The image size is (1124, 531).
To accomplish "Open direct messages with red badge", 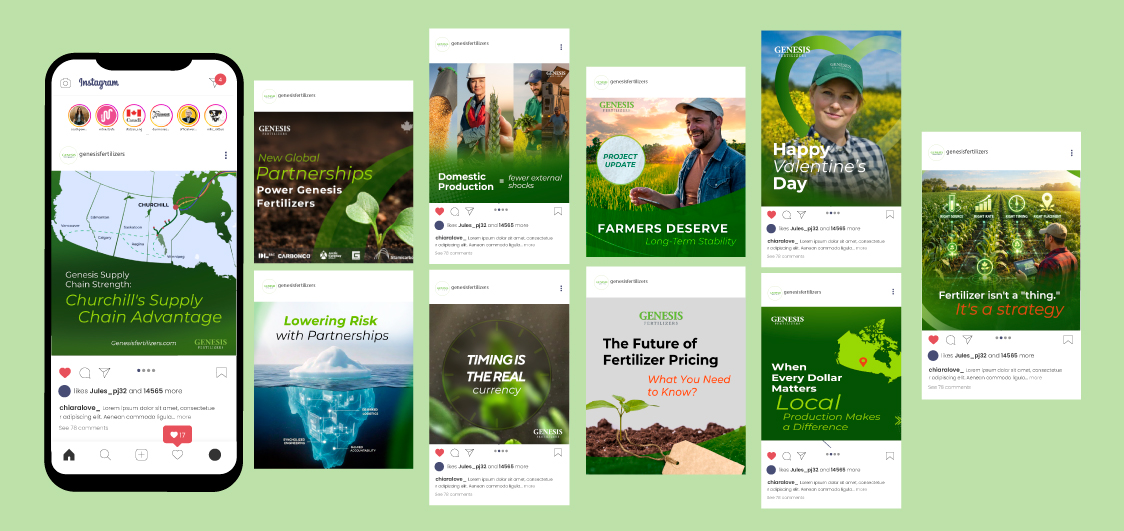I will click(216, 82).
